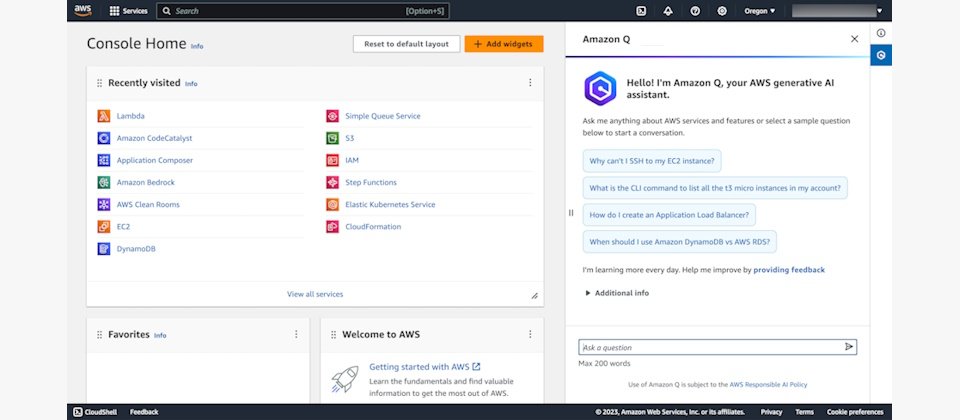Click the Recently visited resize corner handle
The width and height of the screenshot is (960, 420).
point(534,296)
